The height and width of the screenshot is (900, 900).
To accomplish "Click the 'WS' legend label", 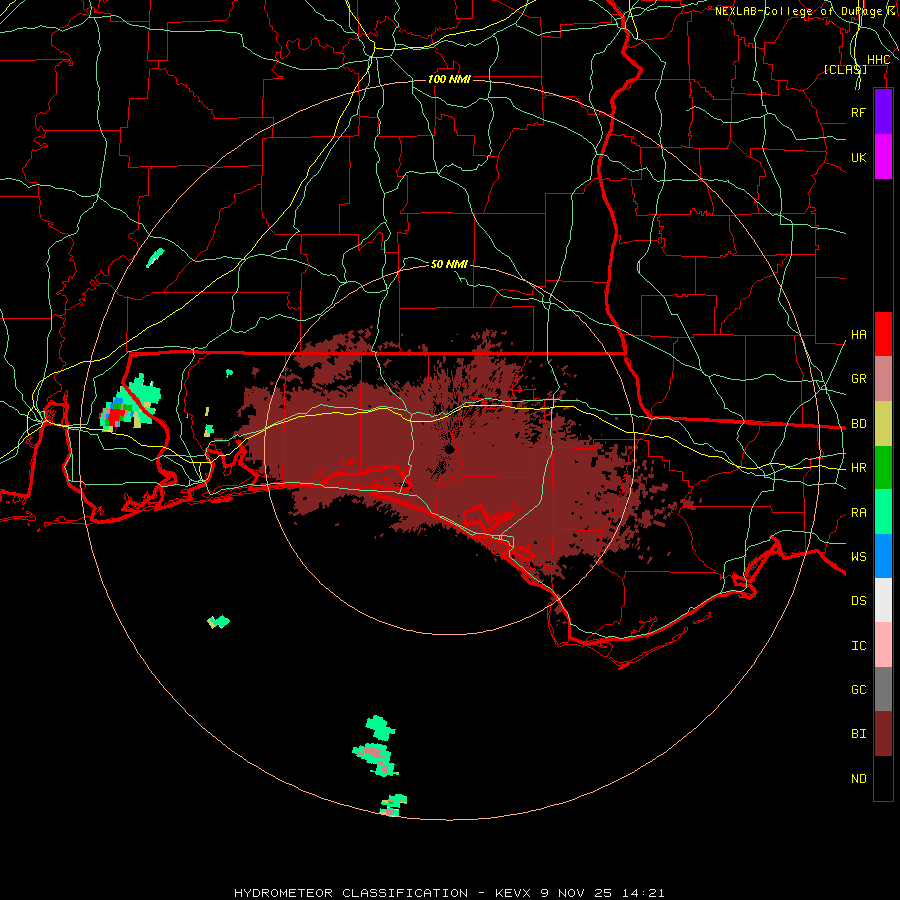I will [858, 557].
